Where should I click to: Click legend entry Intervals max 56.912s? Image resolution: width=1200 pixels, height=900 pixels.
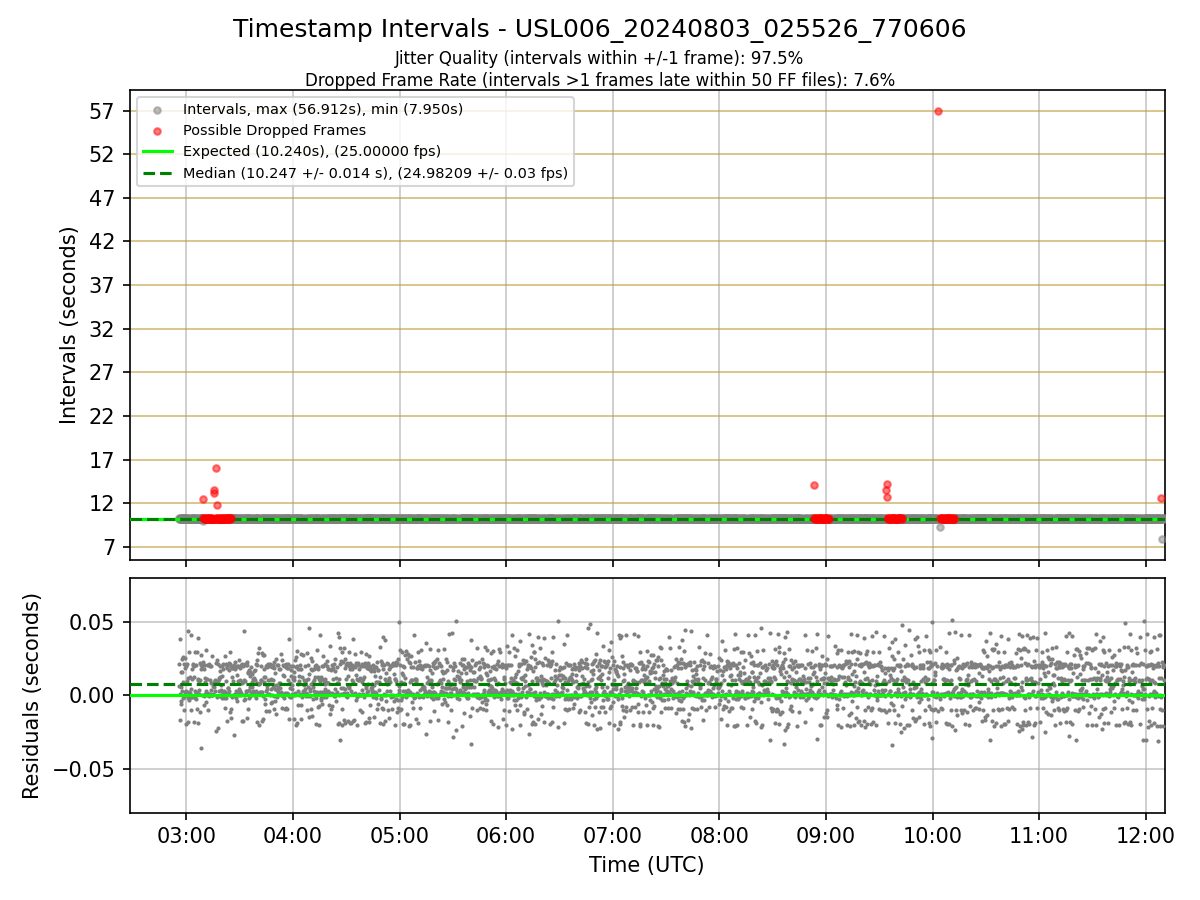(322, 109)
